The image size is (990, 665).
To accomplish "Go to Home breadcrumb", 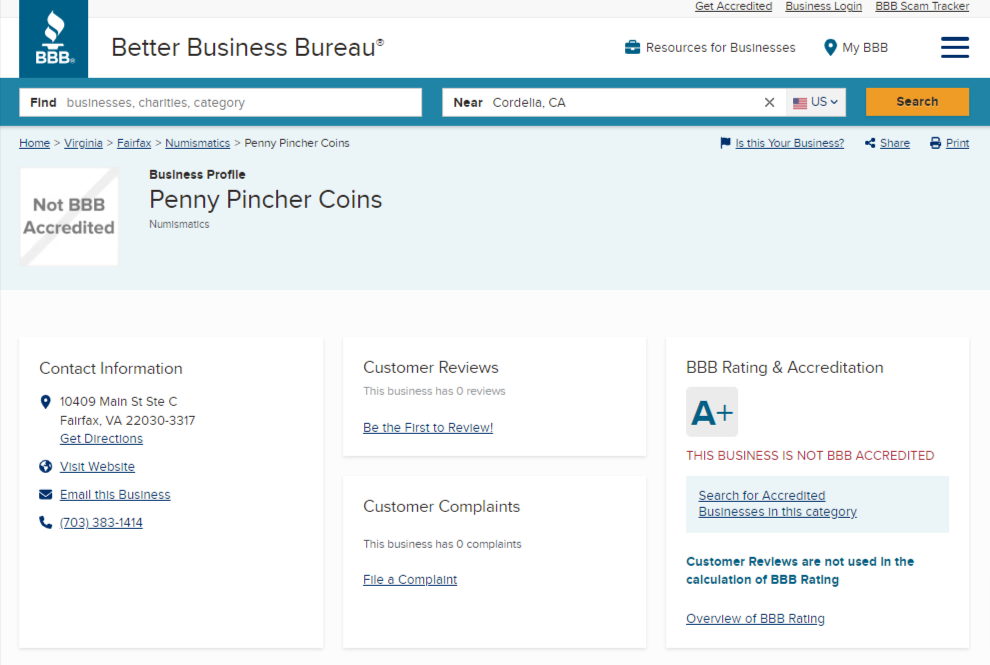I will pos(35,143).
